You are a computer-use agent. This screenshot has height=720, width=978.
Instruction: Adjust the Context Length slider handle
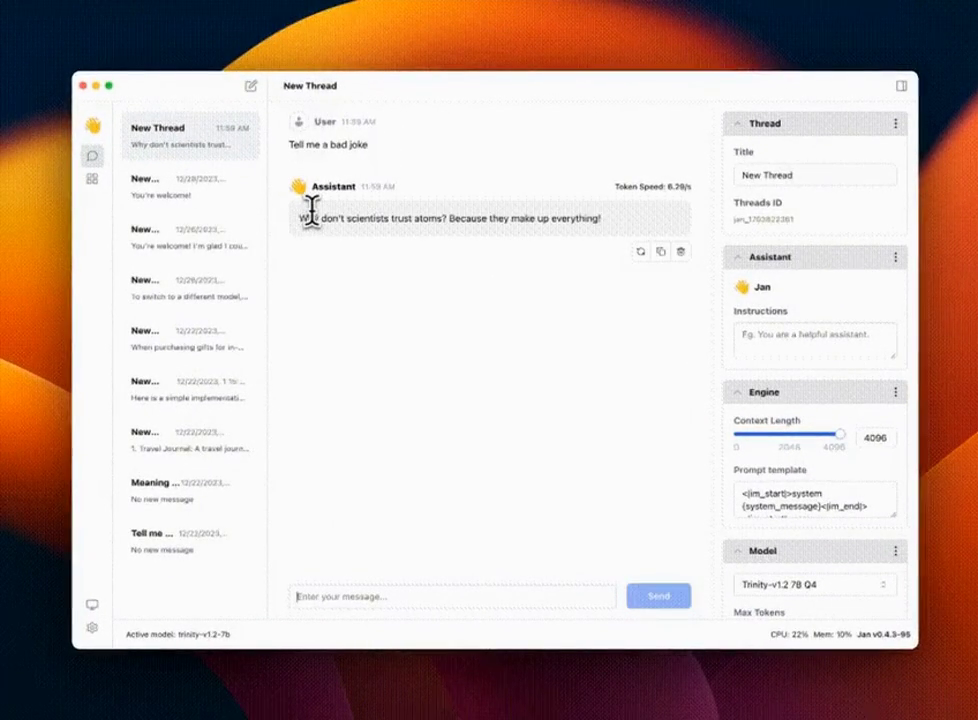point(840,434)
